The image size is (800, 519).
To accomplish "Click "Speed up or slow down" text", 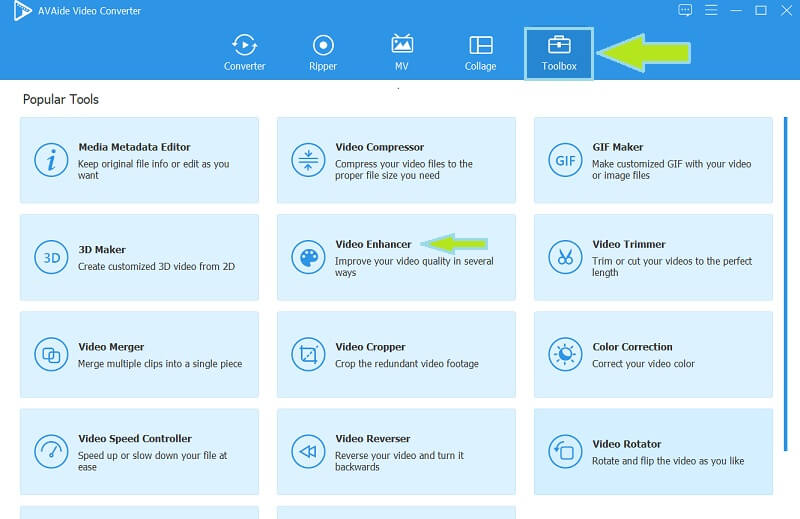I will pyautogui.click(x=152, y=461).
